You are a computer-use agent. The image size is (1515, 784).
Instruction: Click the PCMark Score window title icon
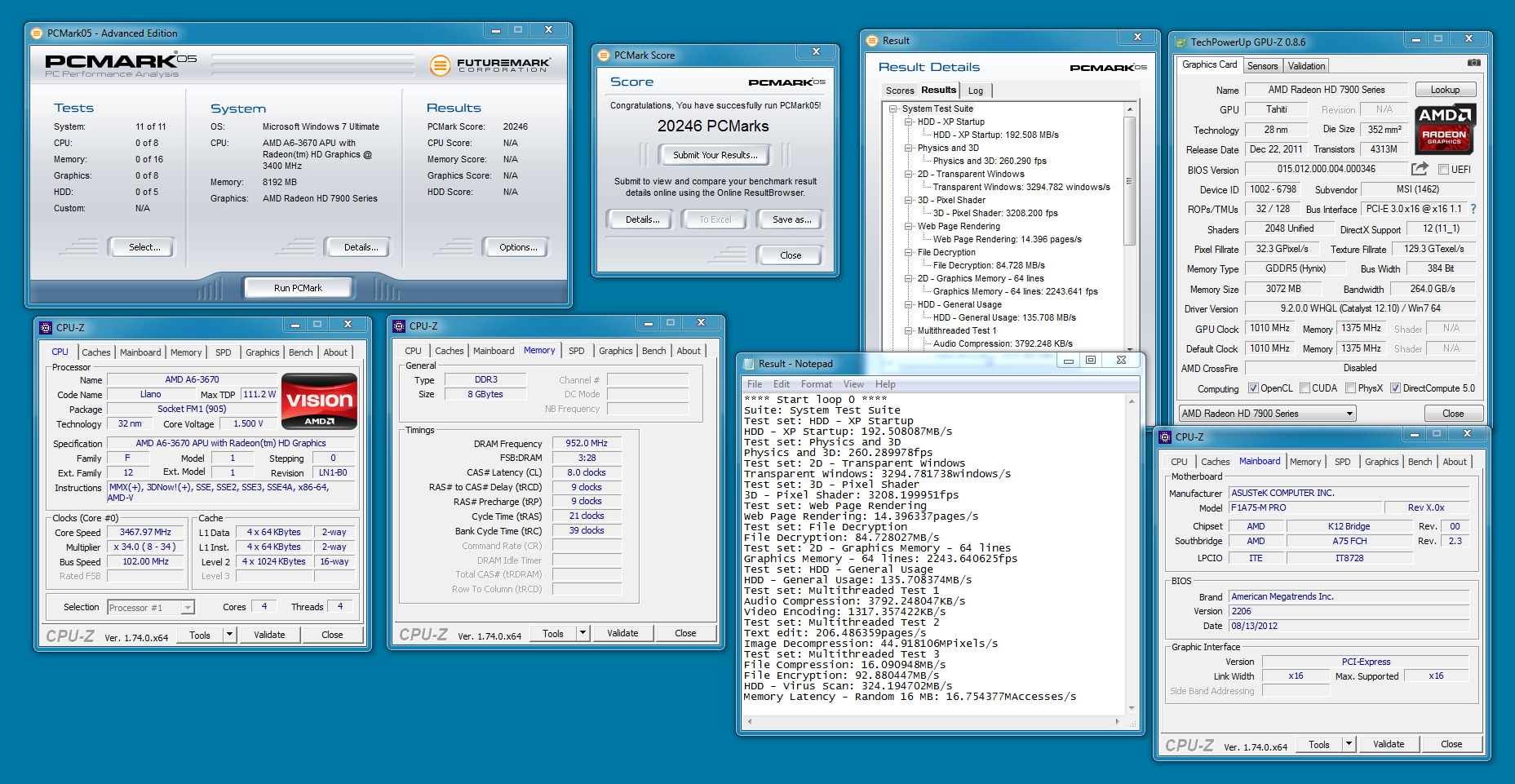pos(604,55)
